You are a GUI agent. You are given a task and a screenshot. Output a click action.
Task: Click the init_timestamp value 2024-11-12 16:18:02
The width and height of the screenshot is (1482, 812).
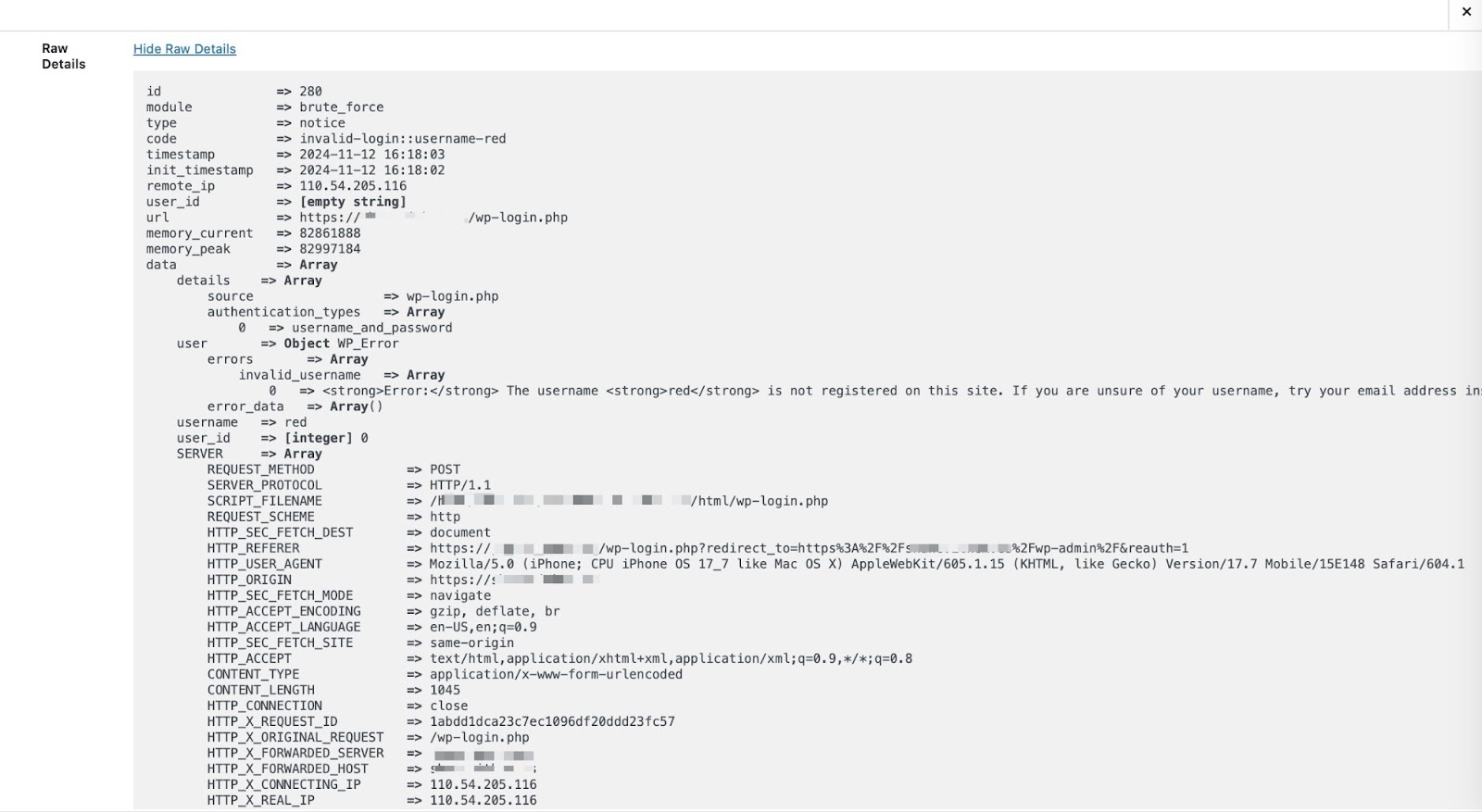point(371,170)
